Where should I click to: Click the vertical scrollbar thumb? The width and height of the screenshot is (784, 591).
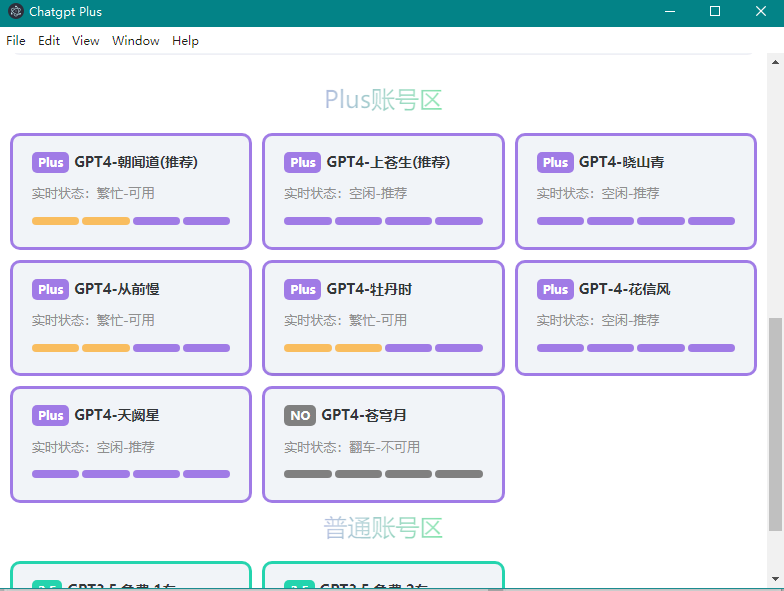[x=775, y=424]
